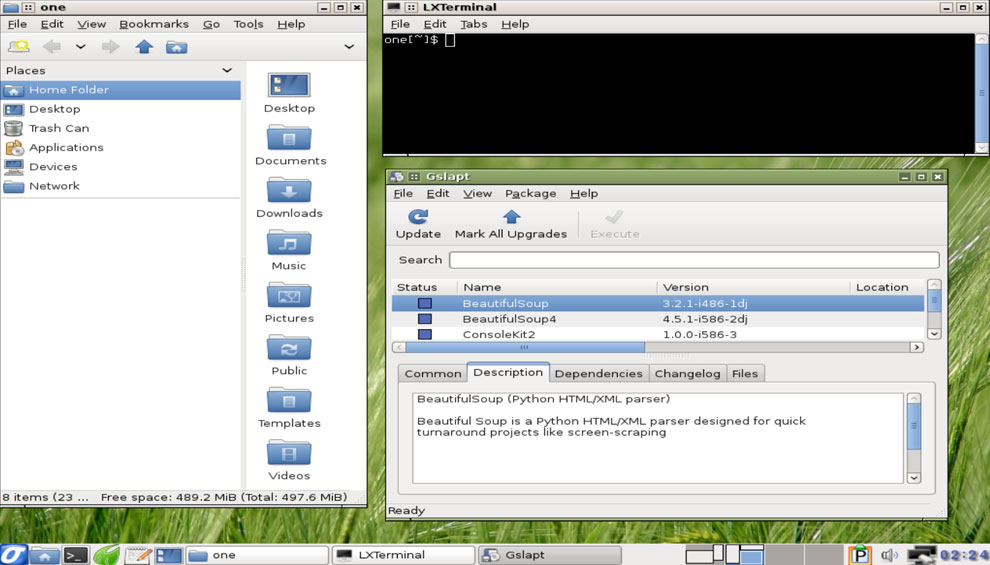Launch the text editor notepad taskbar icon
The height and width of the screenshot is (565, 990).
(138, 555)
